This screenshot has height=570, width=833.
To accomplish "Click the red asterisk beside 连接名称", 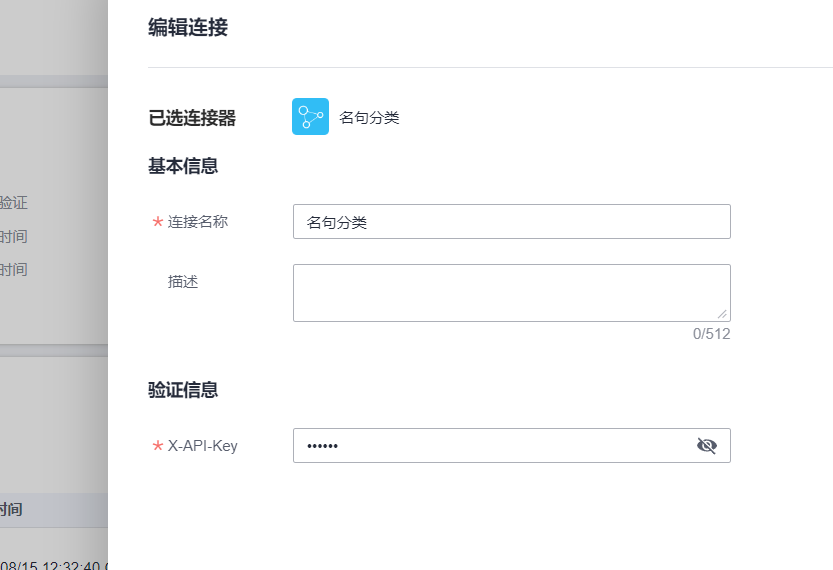I will tap(158, 222).
